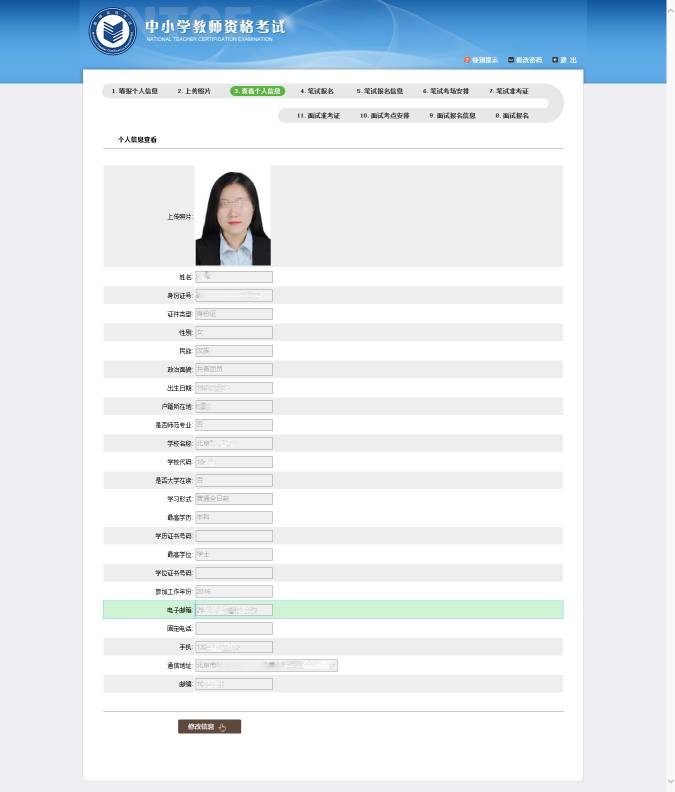Screen dimensions: 675x792
Task: Go to step 8 面试报名
Action: [512, 116]
